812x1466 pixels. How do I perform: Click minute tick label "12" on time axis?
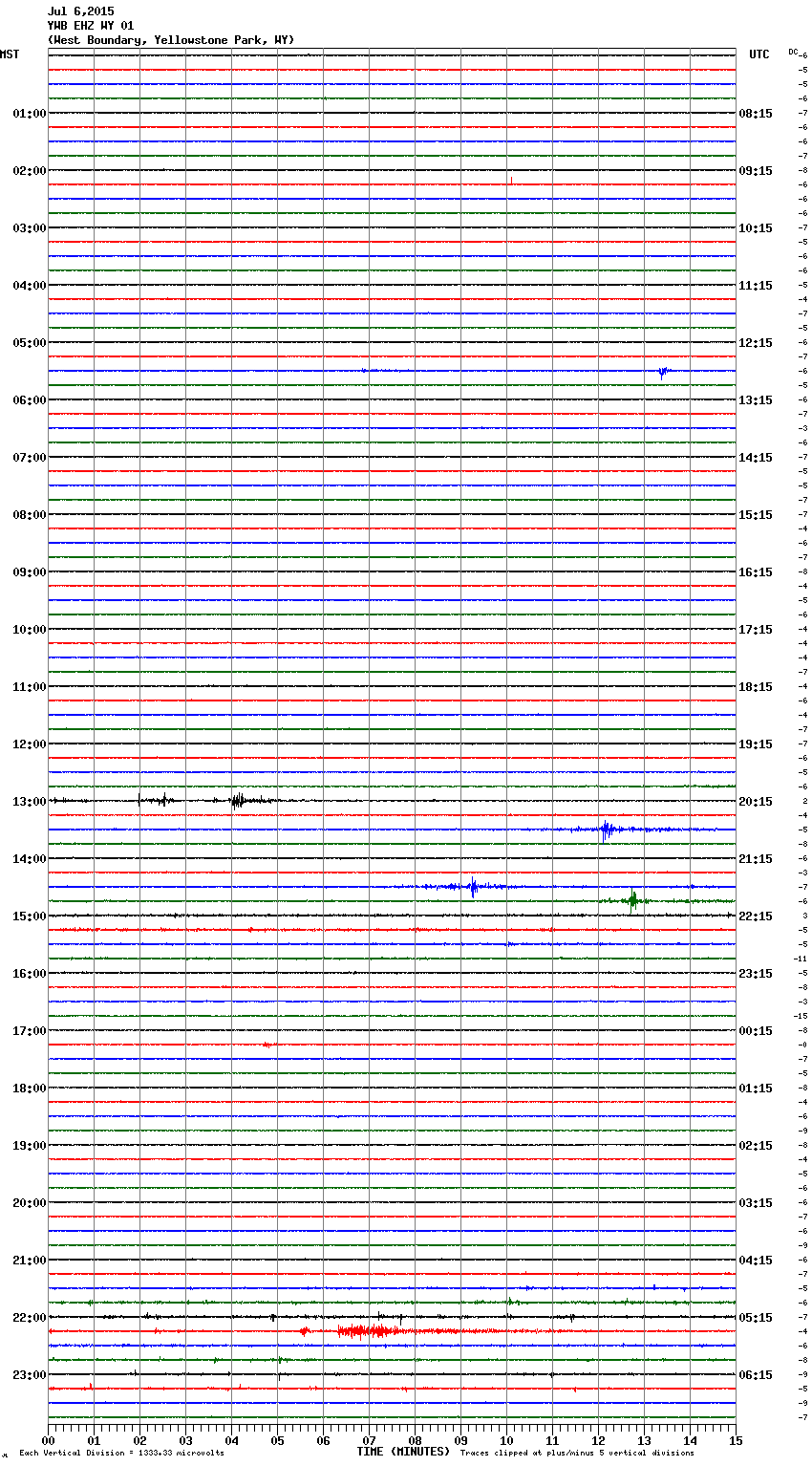coord(598,1440)
